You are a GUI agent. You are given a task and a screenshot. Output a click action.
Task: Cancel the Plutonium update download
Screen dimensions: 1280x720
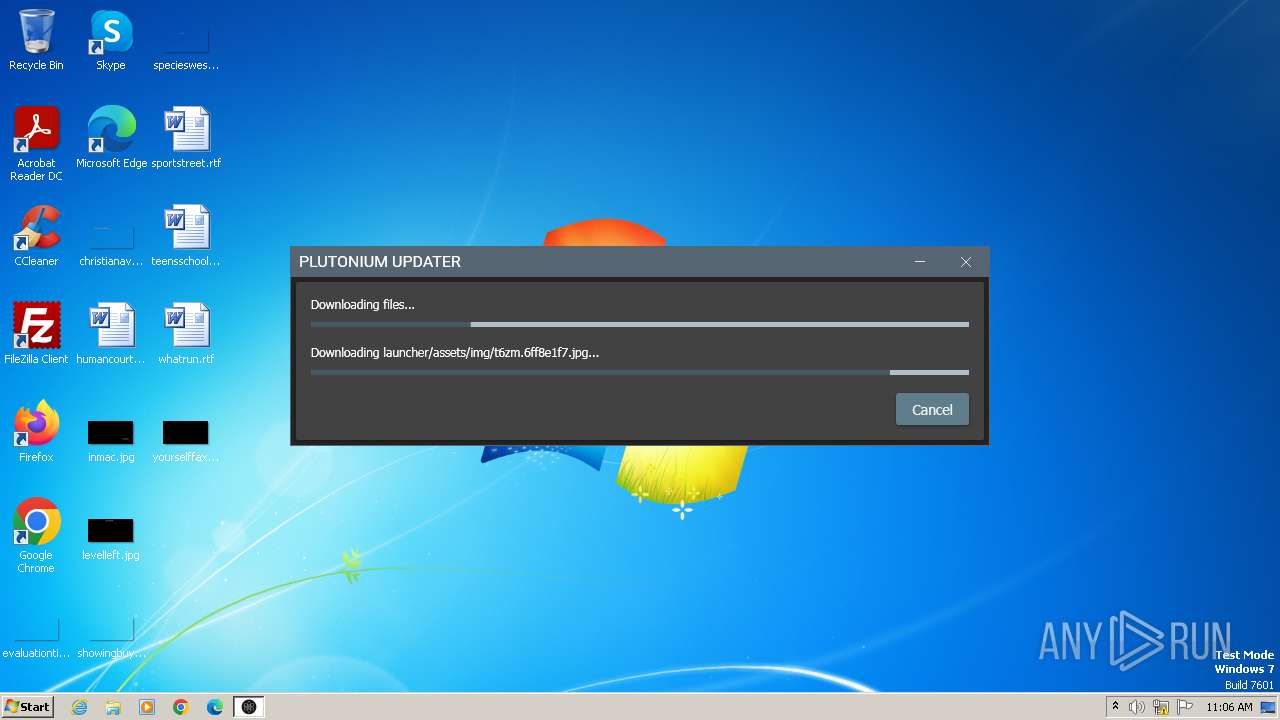(932, 410)
